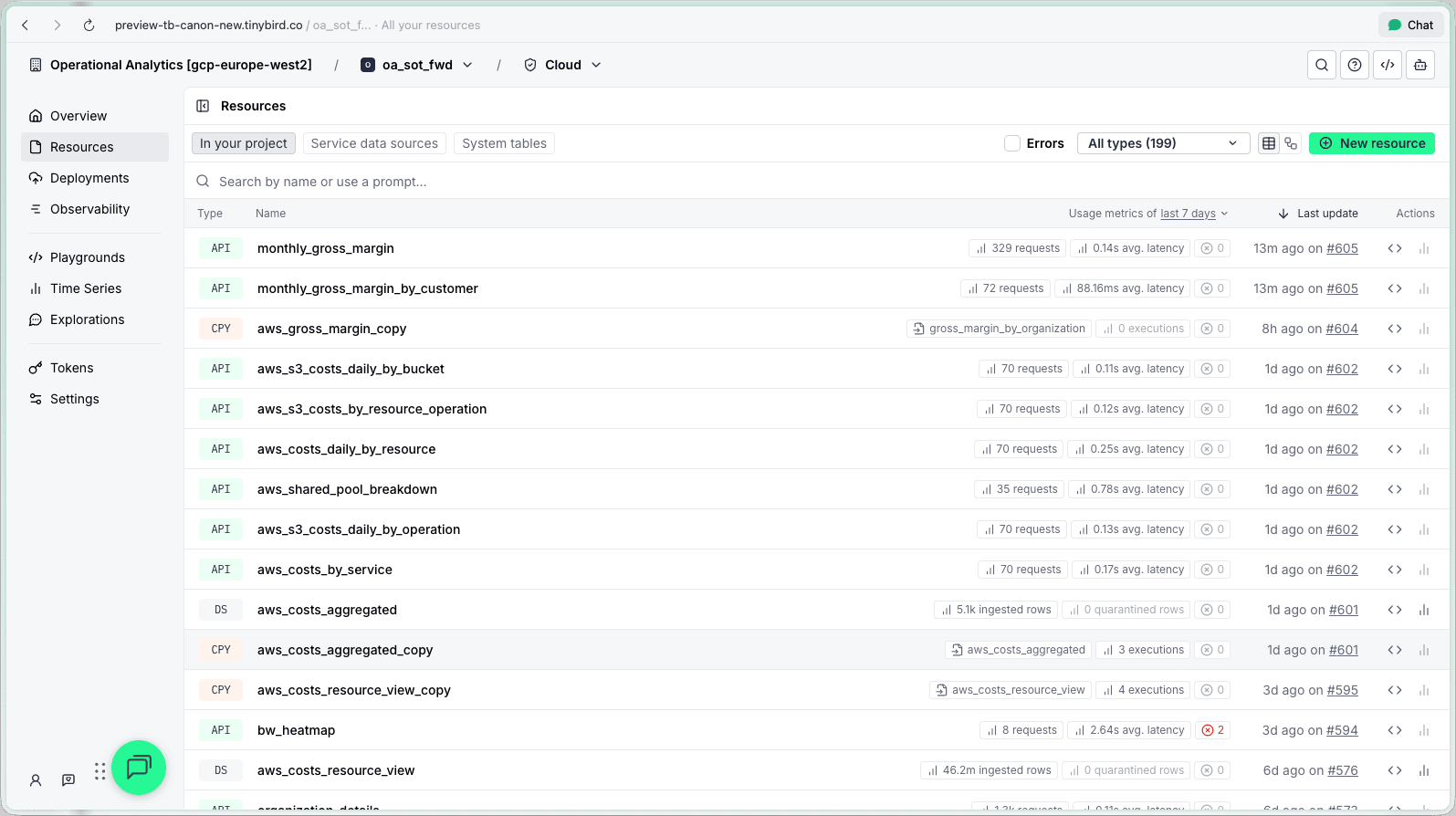View code for aws_gross_margin_copy
The image size is (1456, 816).
(1395, 329)
